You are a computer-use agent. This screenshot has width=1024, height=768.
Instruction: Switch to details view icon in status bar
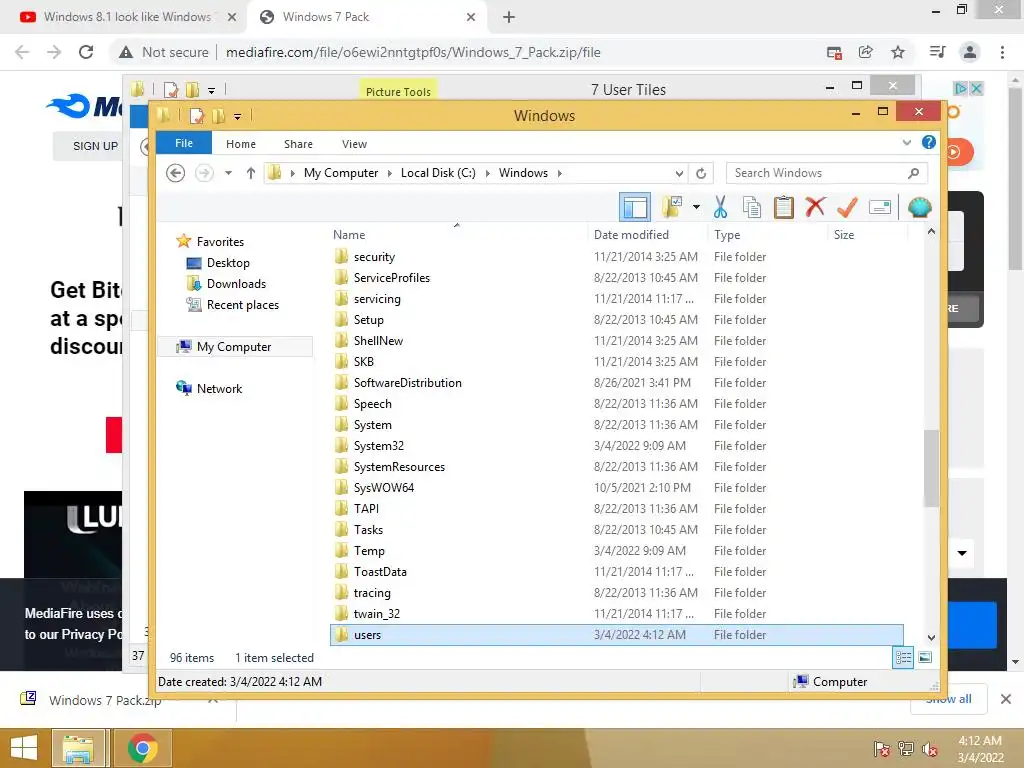[x=903, y=657]
